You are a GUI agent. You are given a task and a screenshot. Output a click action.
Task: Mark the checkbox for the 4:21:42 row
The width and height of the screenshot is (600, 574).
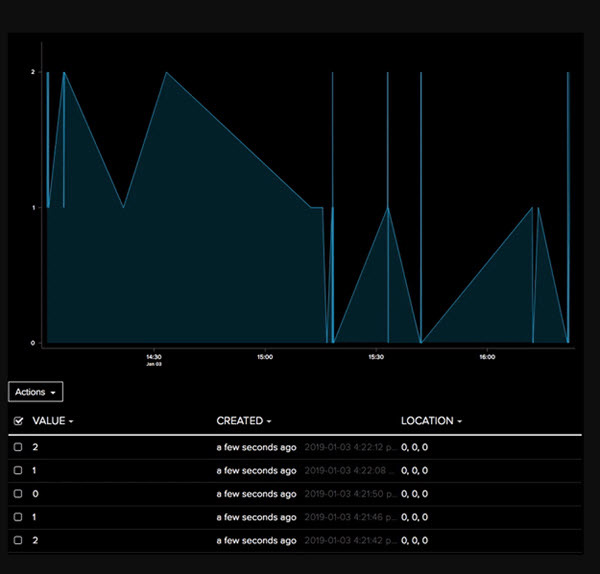click(18, 540)
